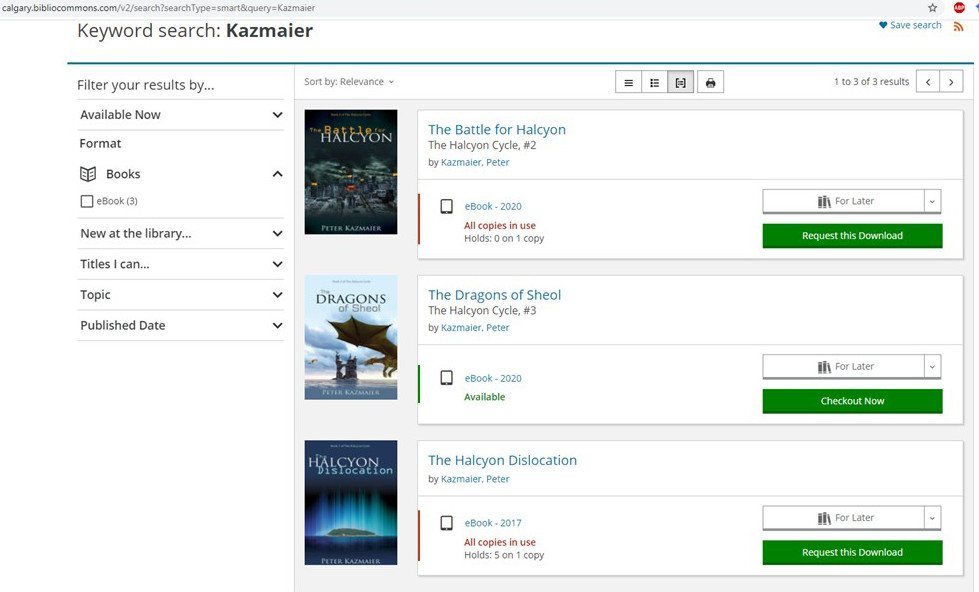Image resolution: width=979 pixels, height=592 pixels.
Task: Bookmark page with the star icon
Action: 932,8
